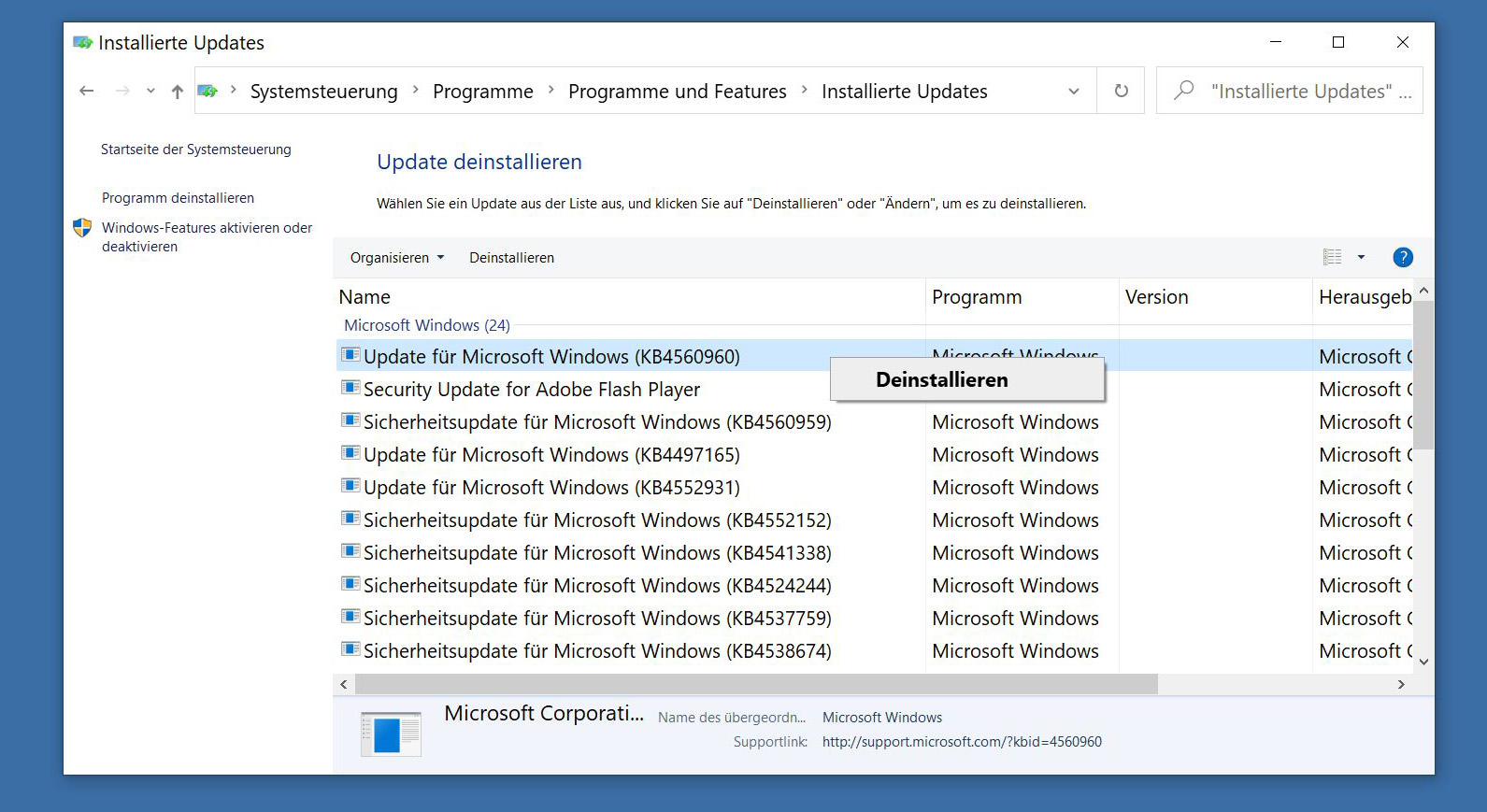Click the update icon of KB4560960
Viewport: 1487px width, 812px height.
tap(350, 354)
